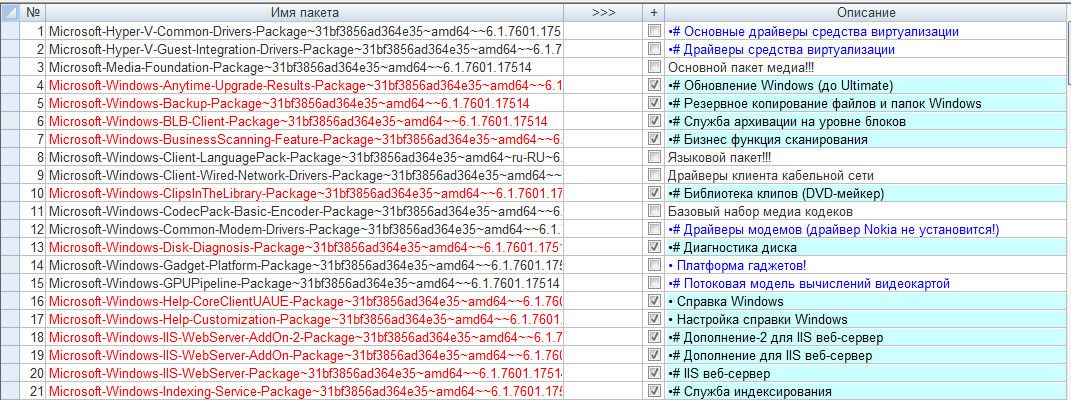The width and height of the screenshot is (1071, 400).
Task: Select the Microsoft-Windows-ClipsInTheLibrary-Package name
Action: 305,193
